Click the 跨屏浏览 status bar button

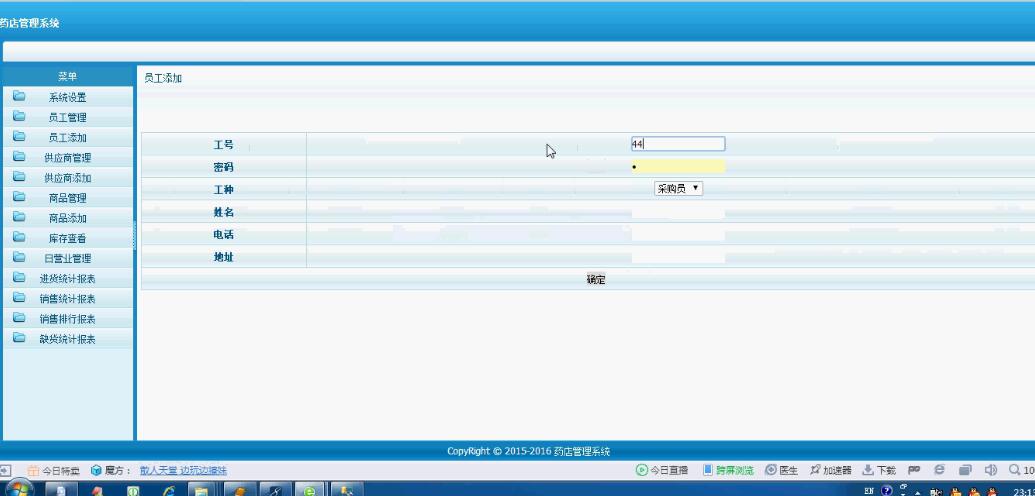(x=728, y=470)
